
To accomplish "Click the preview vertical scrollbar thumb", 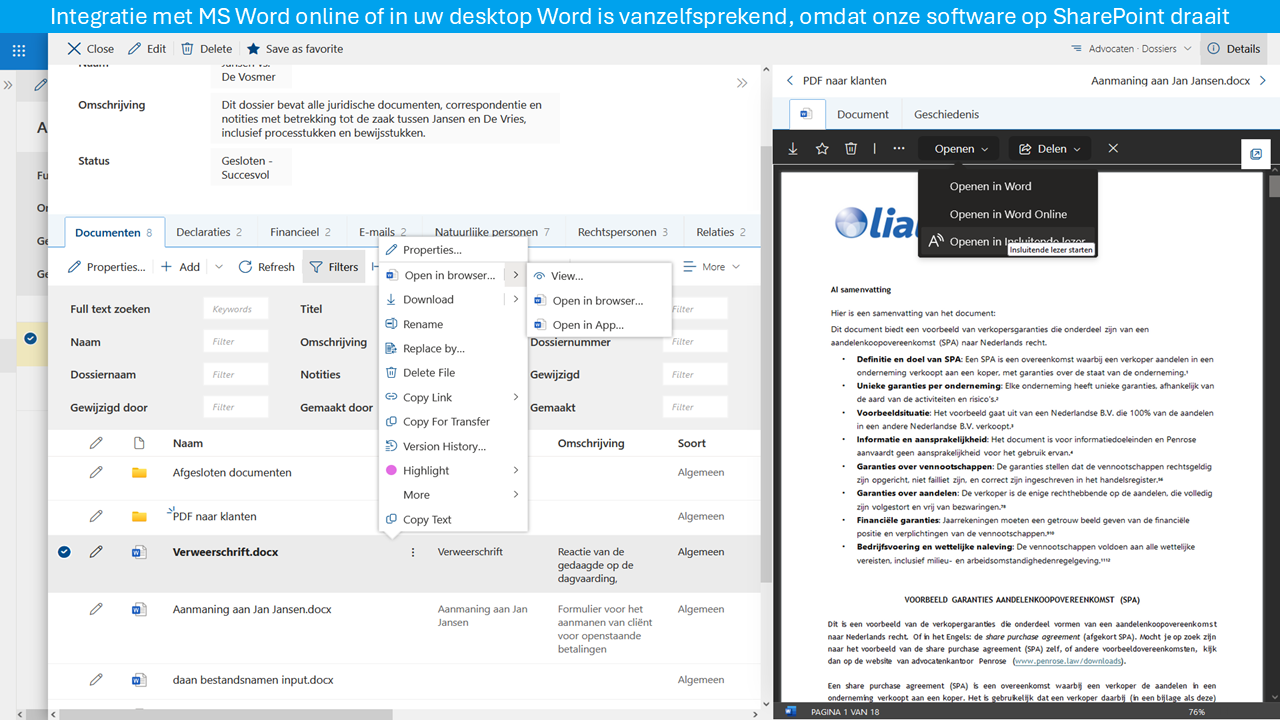I will click(1273, 186).
